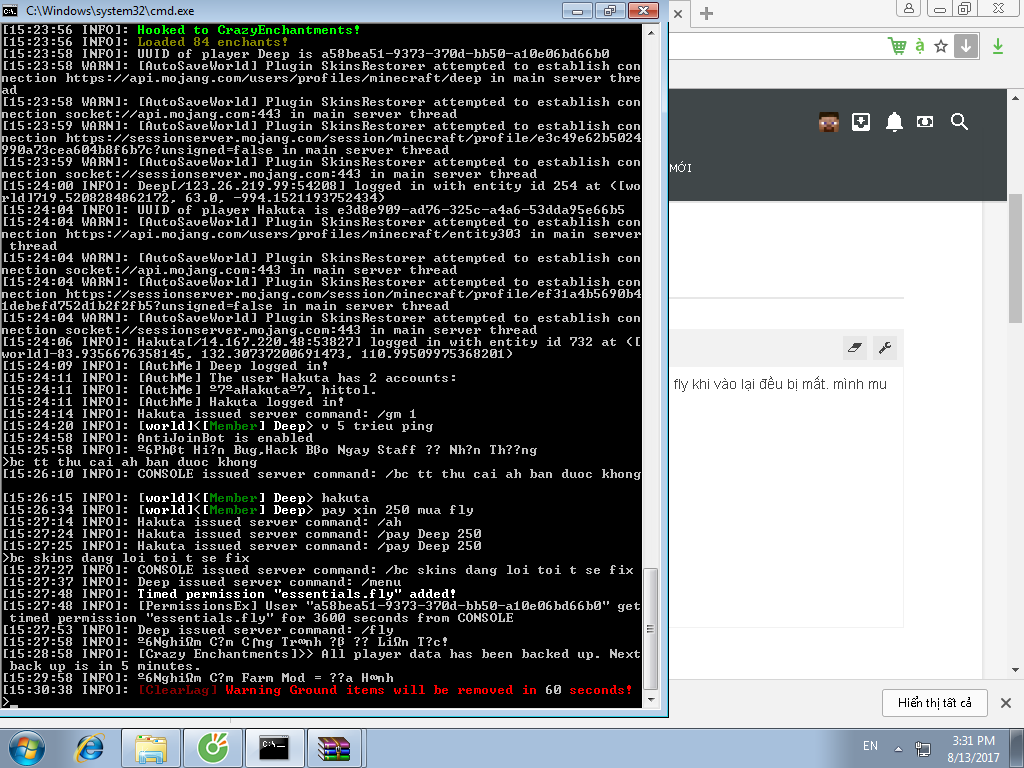This screenshot has width=1024, height=768.
Task: Open the Coc Coc browser taskbar icon
Action: click(x=213, y=748)
